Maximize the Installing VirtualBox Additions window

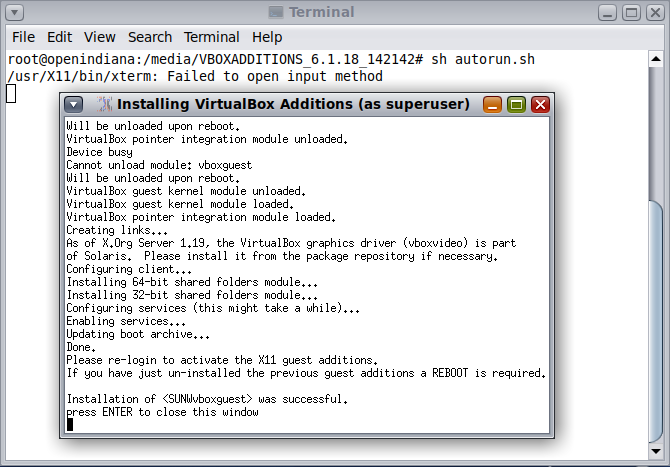point(516,104)
